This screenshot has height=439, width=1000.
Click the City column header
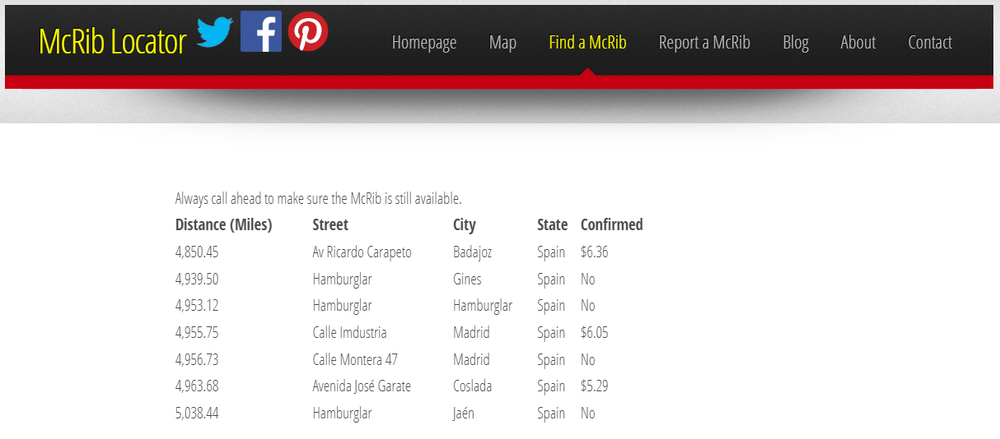(x=464, y=225)
